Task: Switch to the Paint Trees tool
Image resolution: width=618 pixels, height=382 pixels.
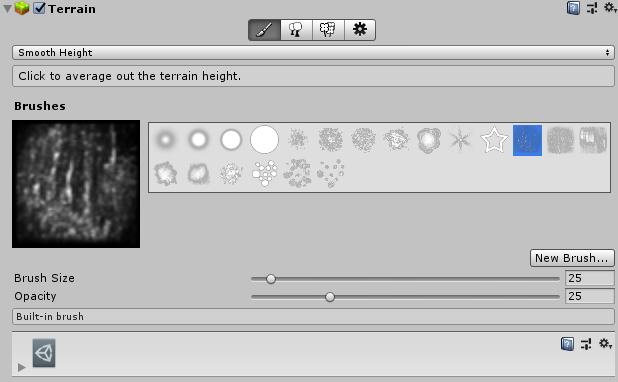Action: 296,30
